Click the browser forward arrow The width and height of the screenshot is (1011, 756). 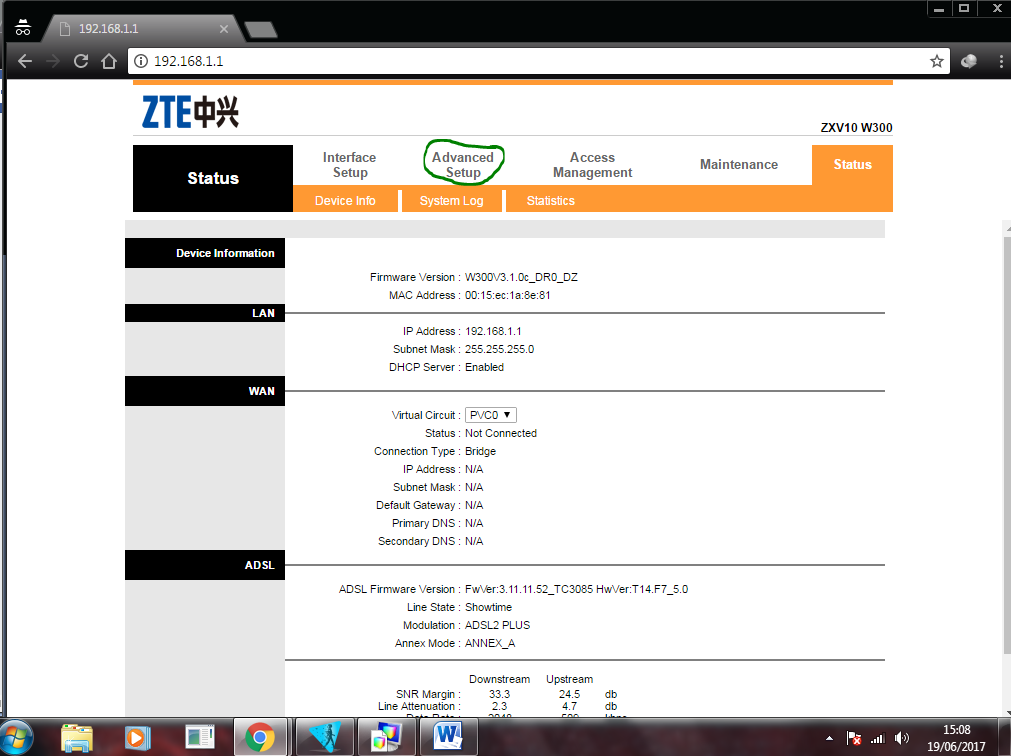point(52,61)
